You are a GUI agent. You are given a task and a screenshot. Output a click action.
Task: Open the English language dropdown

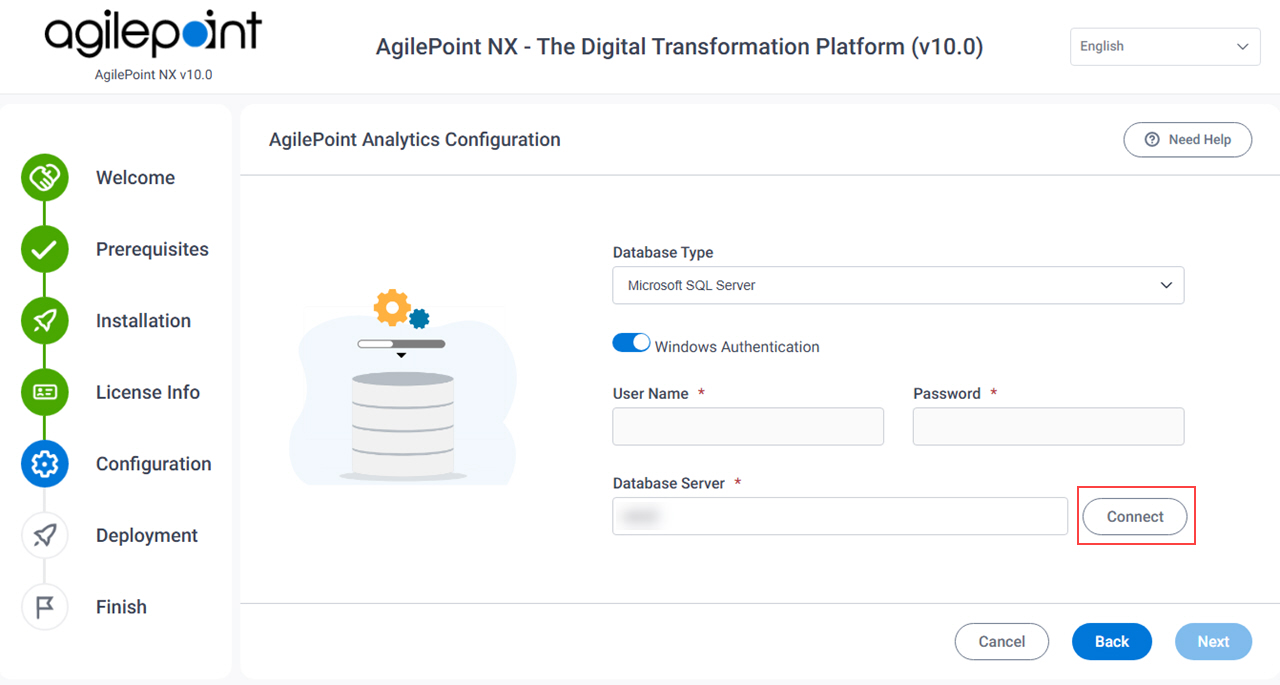1165,47
